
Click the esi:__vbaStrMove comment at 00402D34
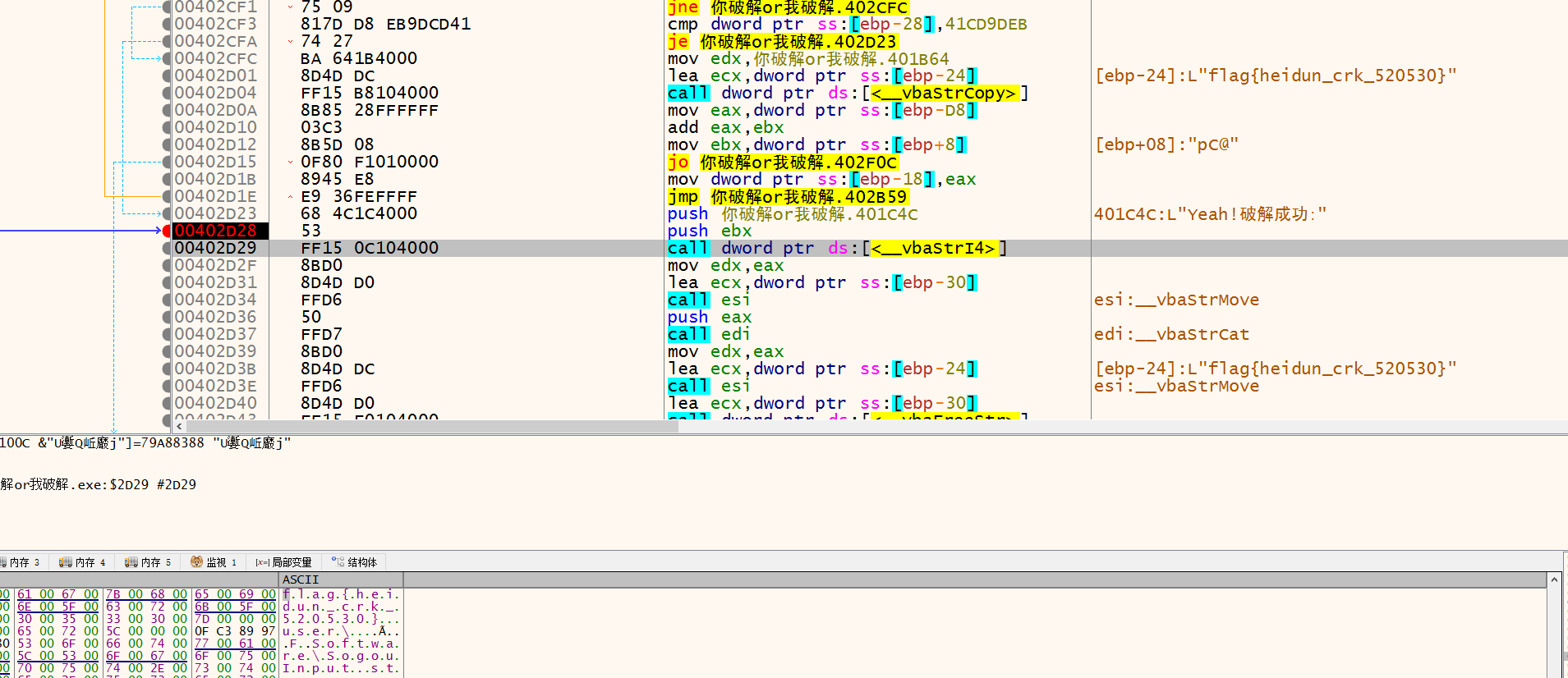(1176, 300)
